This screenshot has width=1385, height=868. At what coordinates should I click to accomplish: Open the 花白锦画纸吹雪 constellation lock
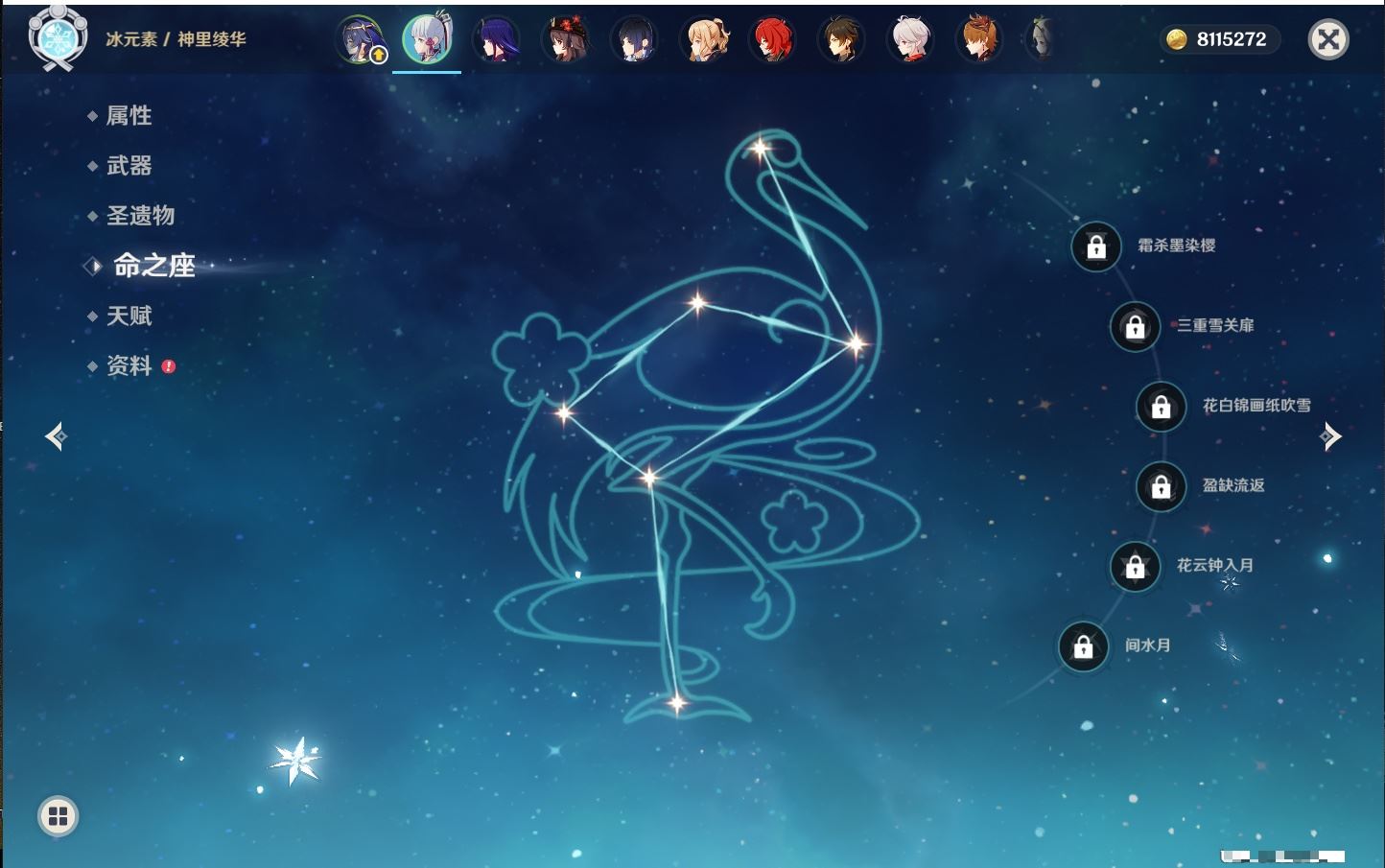pyautogui.click(x=1161, y=407)
